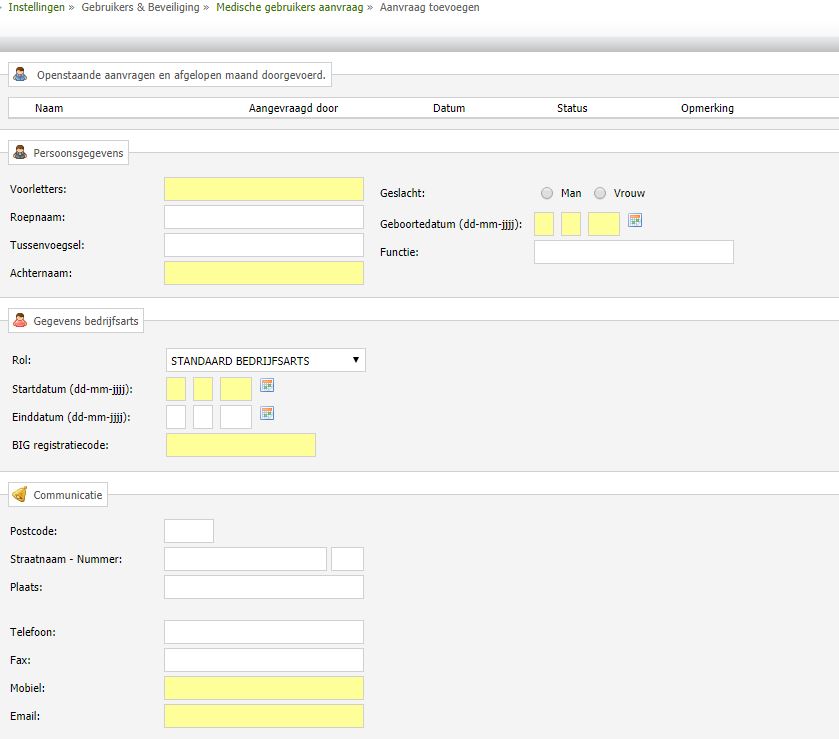Sort by Opmerking column header

(x=707, y=108)
